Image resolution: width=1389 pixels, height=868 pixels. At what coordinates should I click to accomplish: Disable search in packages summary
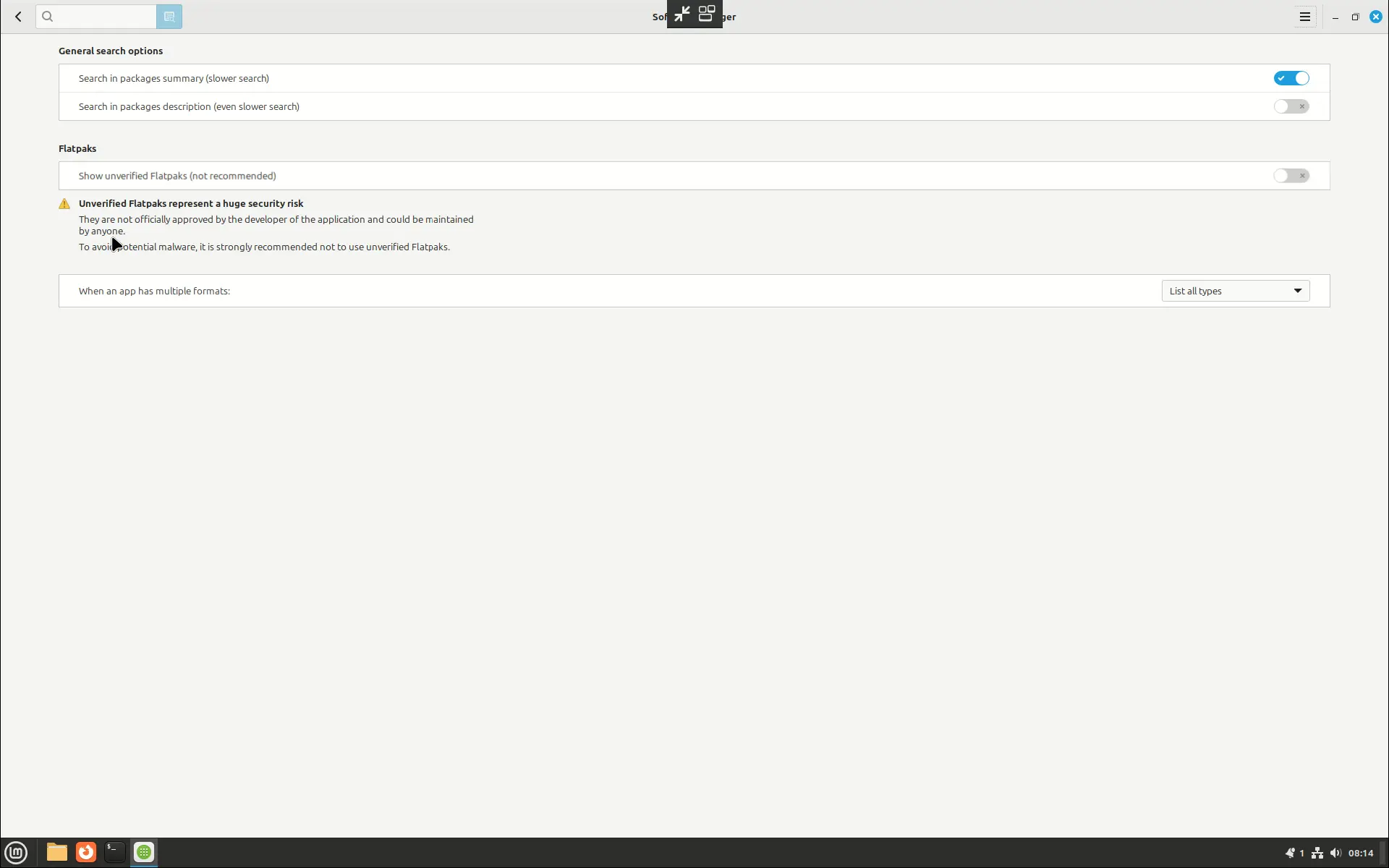1291,78
